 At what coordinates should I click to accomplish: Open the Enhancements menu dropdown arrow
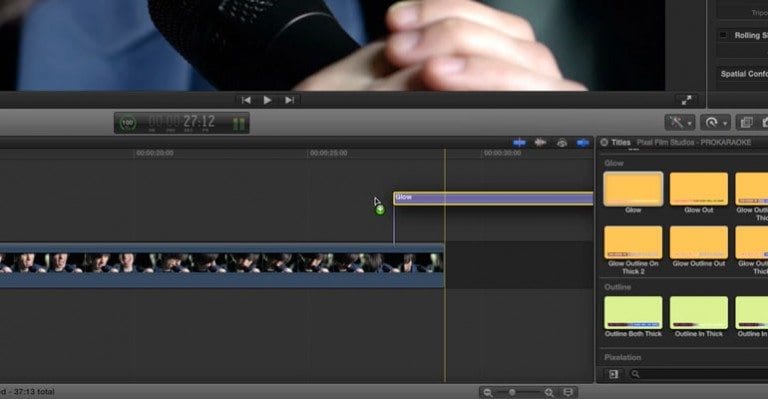pyautogui.click(x=690, y=123)
